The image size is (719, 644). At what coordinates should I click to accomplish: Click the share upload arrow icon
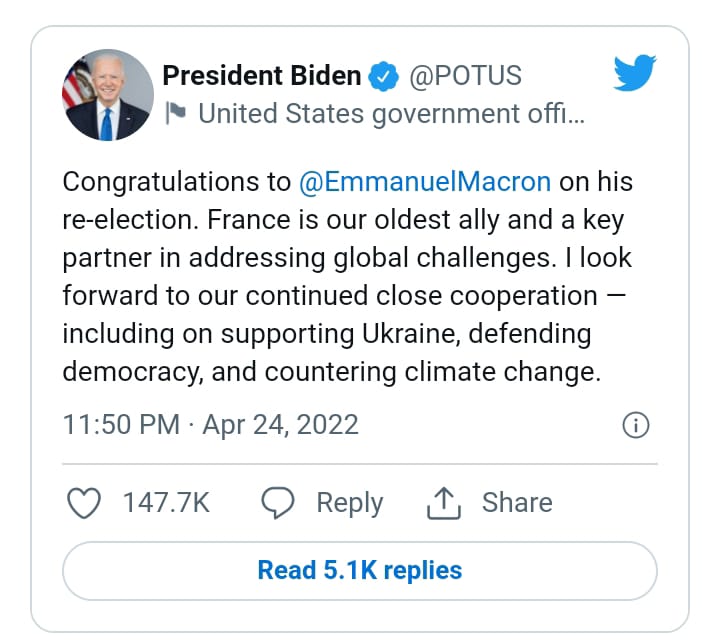[442, 504]
